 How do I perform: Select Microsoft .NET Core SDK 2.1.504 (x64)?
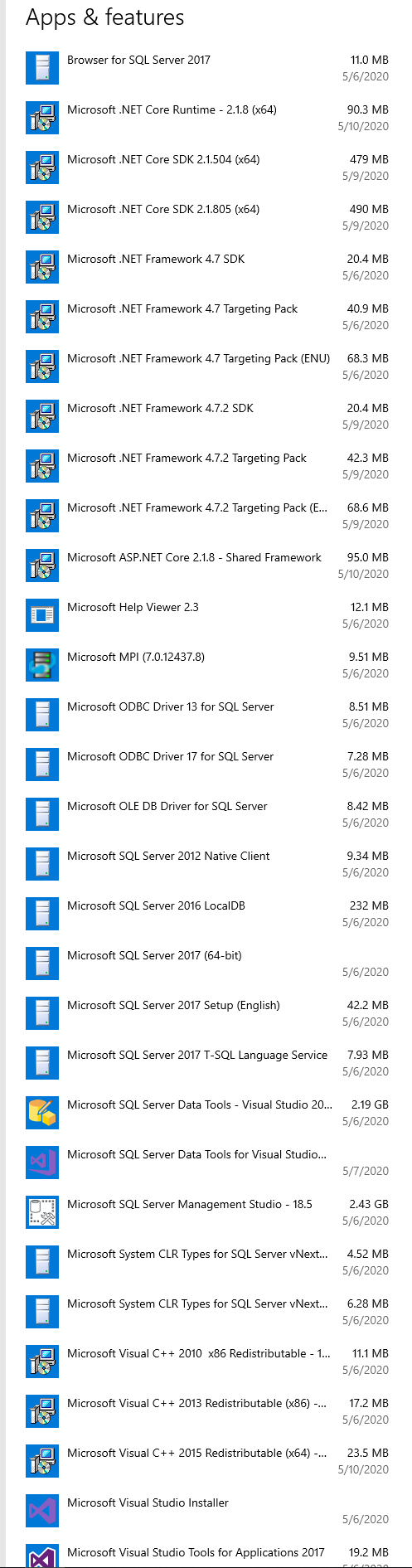(x=207, y=167)
